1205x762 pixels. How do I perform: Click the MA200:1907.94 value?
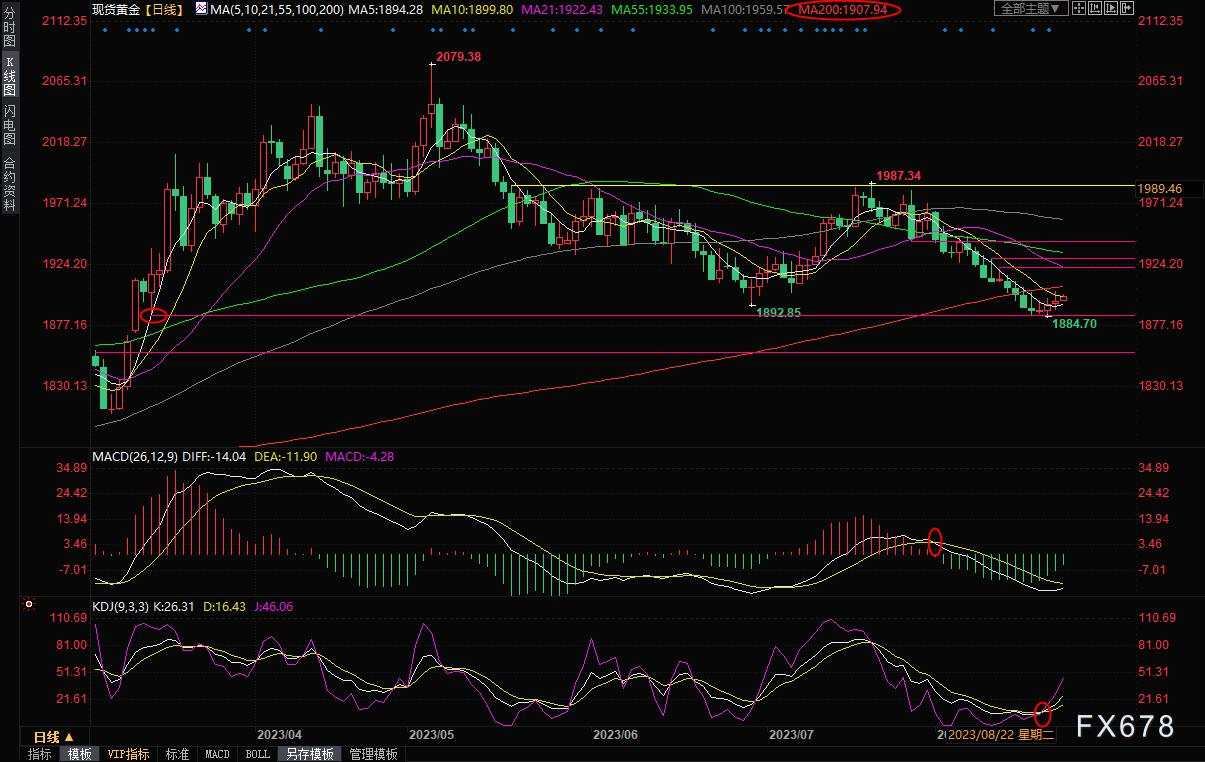point(843,10)
